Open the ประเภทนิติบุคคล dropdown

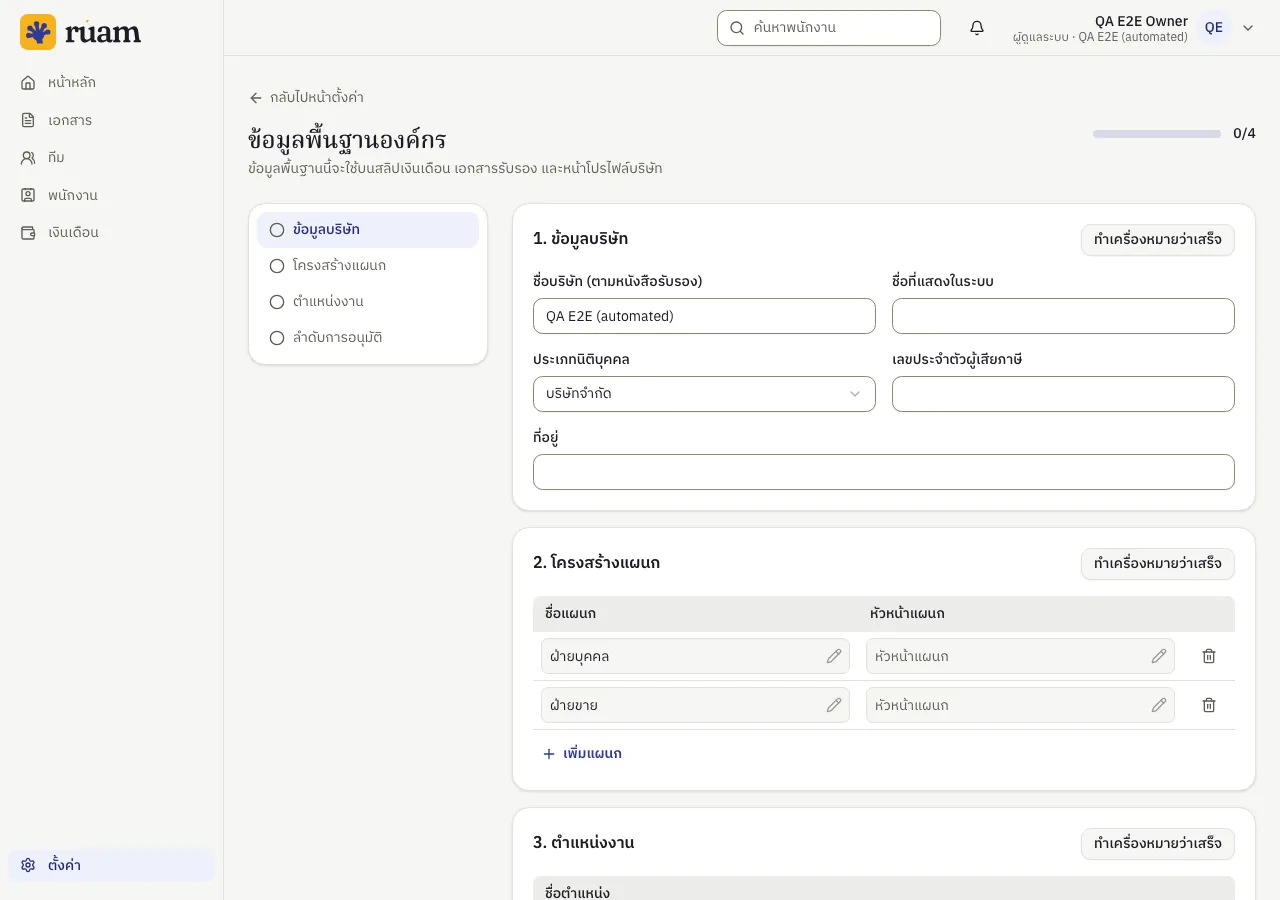point(704,394)
